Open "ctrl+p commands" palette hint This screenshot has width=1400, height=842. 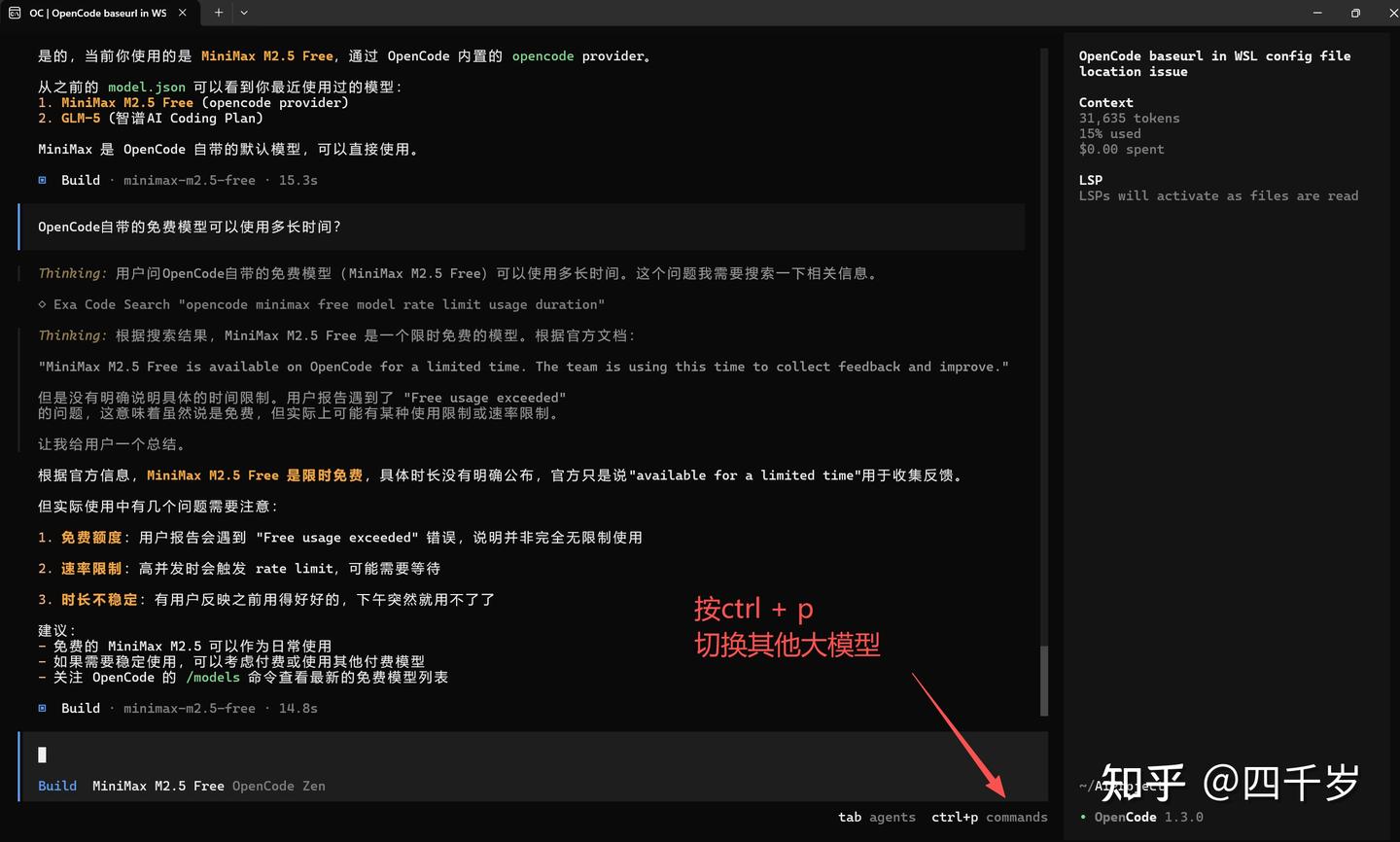[x=990, y=817]
